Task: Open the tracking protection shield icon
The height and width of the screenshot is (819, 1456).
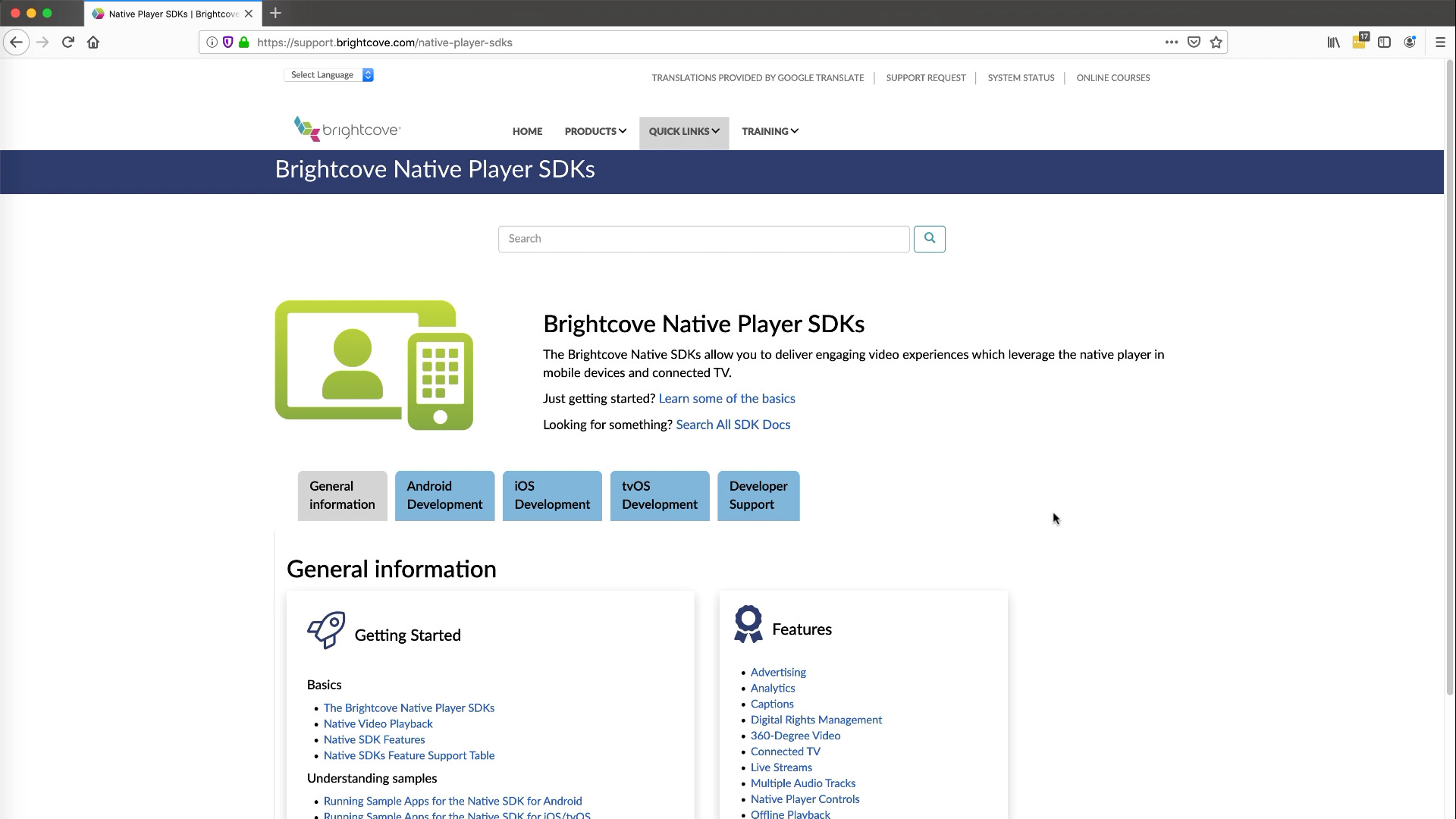Action: point(227,42)
